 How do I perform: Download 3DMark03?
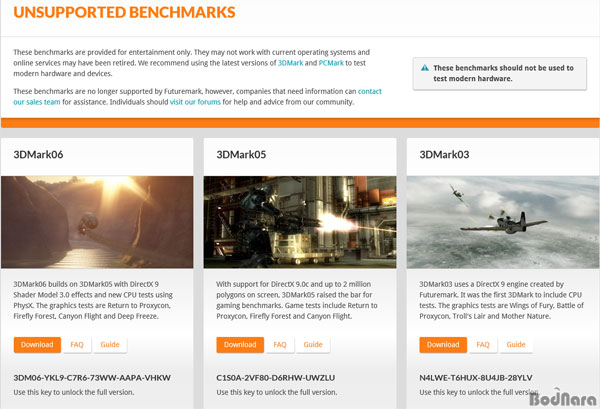(x=443, y=345)
